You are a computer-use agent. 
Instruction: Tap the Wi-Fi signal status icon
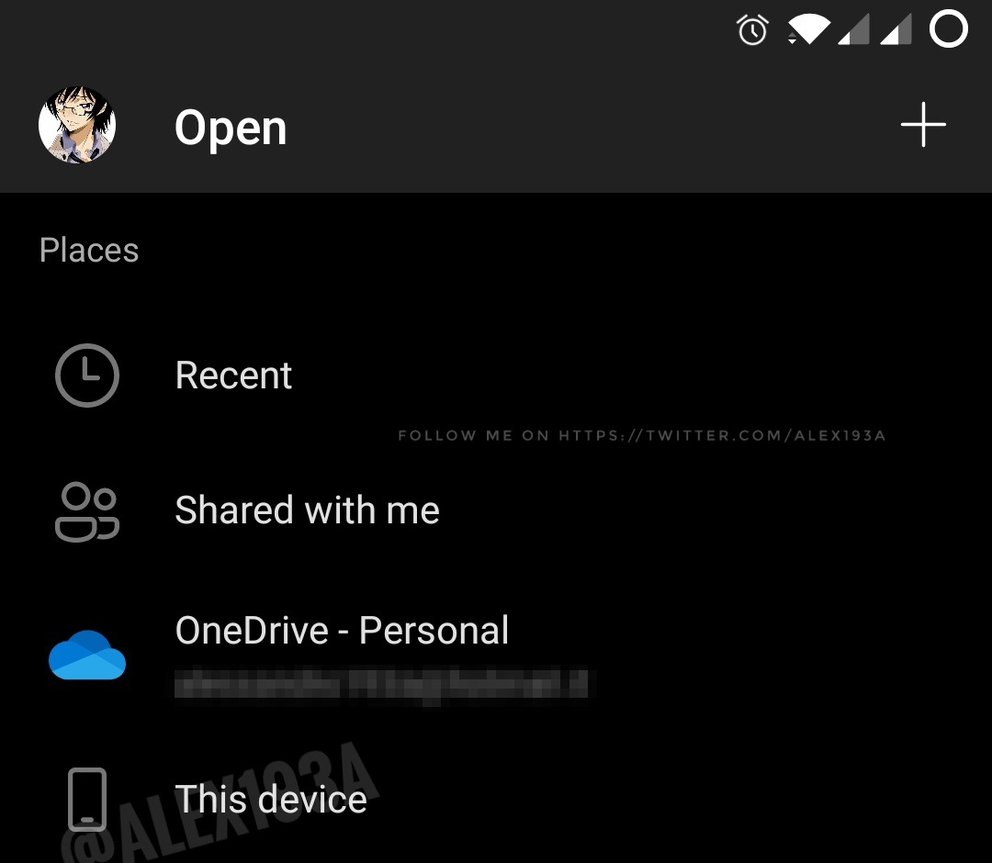tap(809, 30)
